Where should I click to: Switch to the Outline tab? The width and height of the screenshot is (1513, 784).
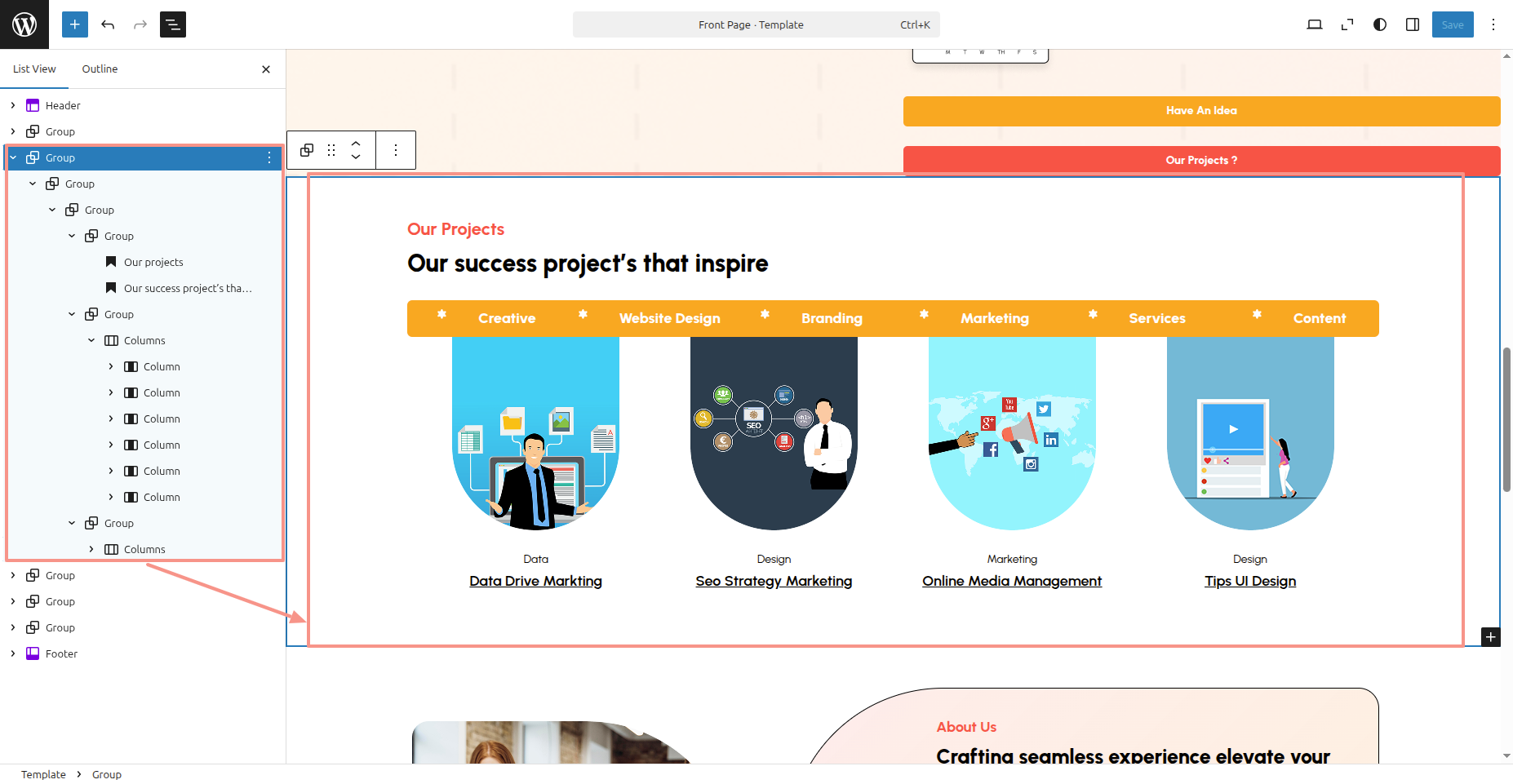coord(100,69)
